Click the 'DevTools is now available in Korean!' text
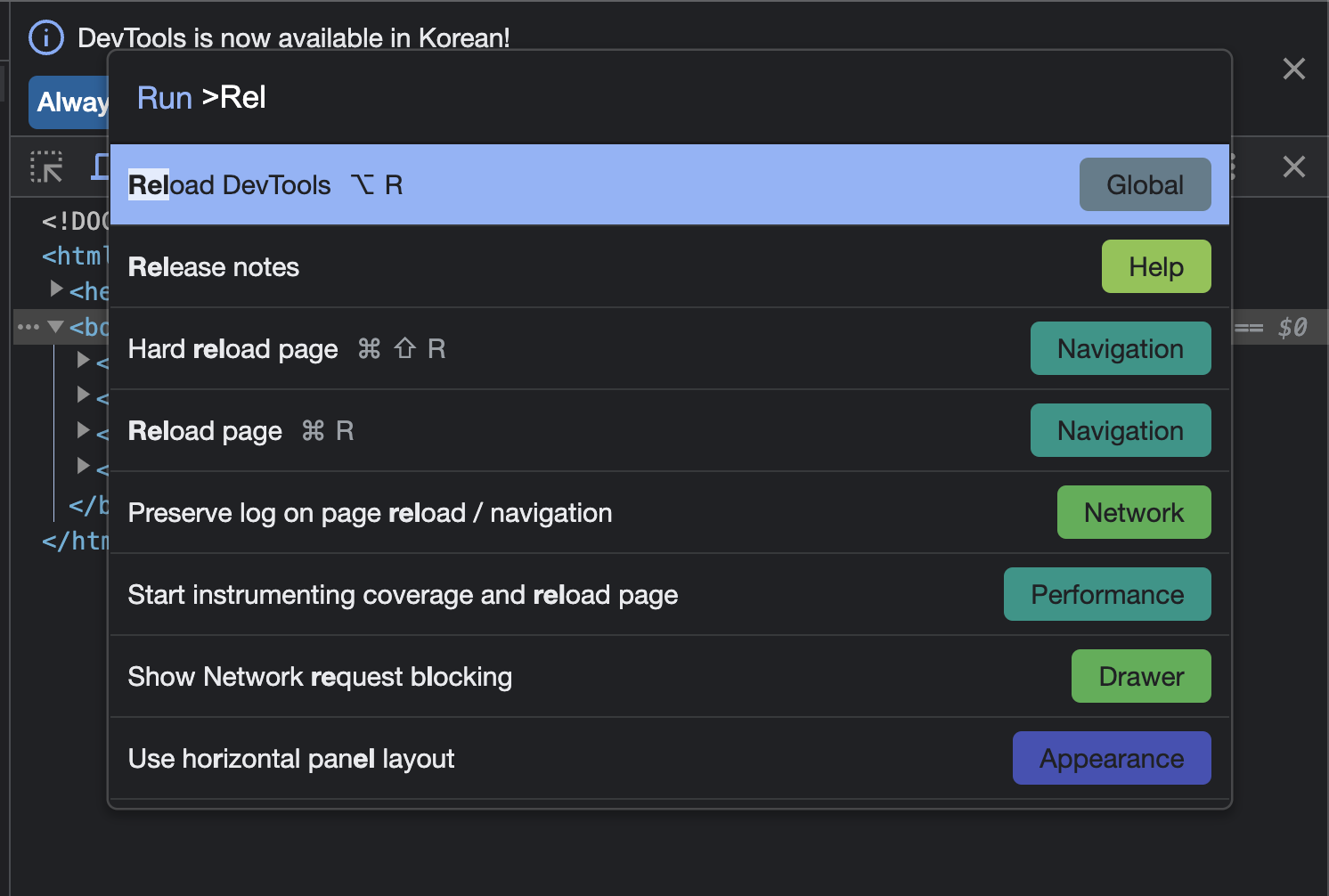This screenshot has width=1329, height=896. [x=294, y=38]
